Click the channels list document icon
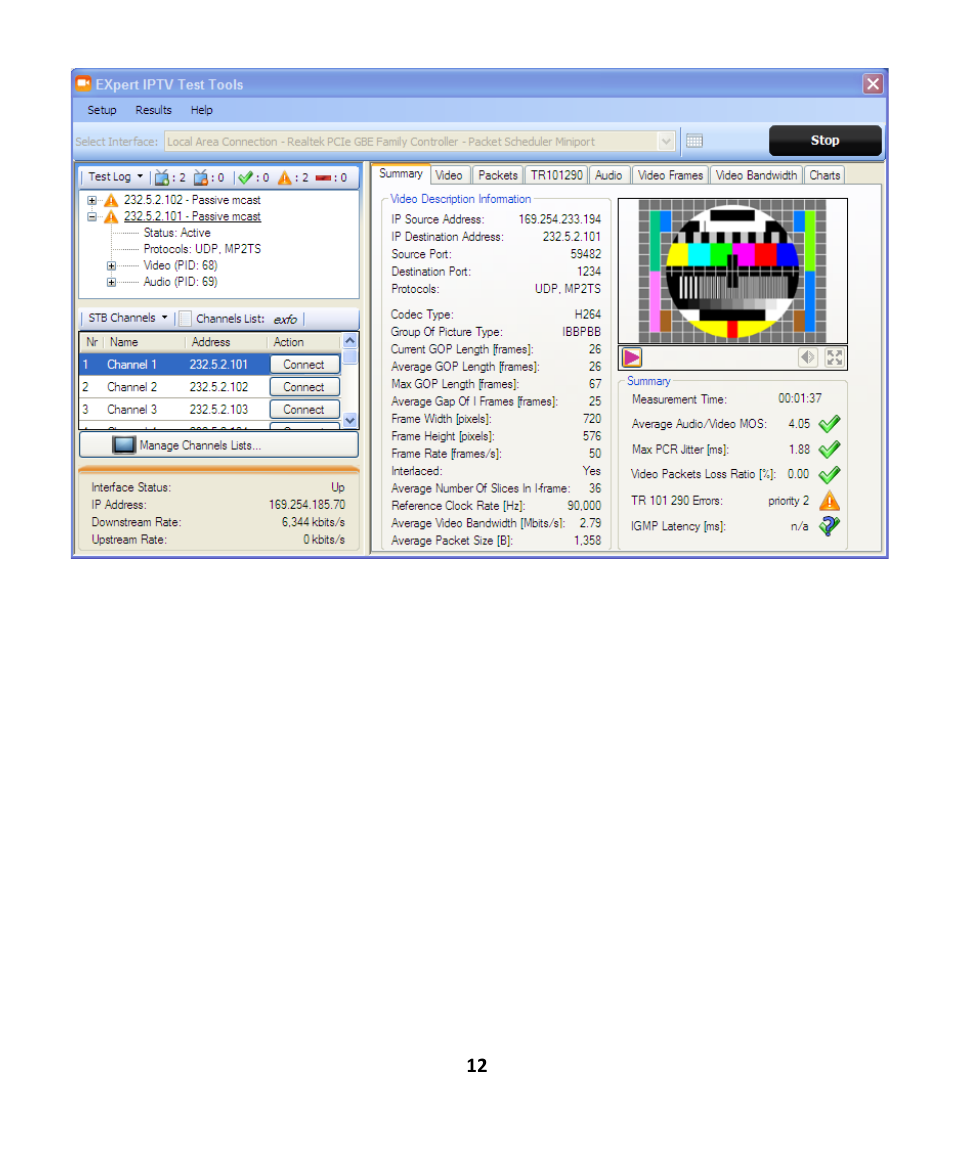The width and height of the screenshot is (954, 1159). tap(185, 319)
